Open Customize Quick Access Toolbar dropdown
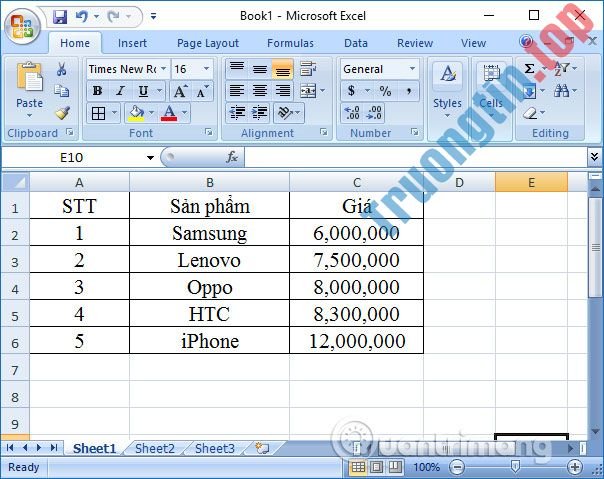 point(153,17)
